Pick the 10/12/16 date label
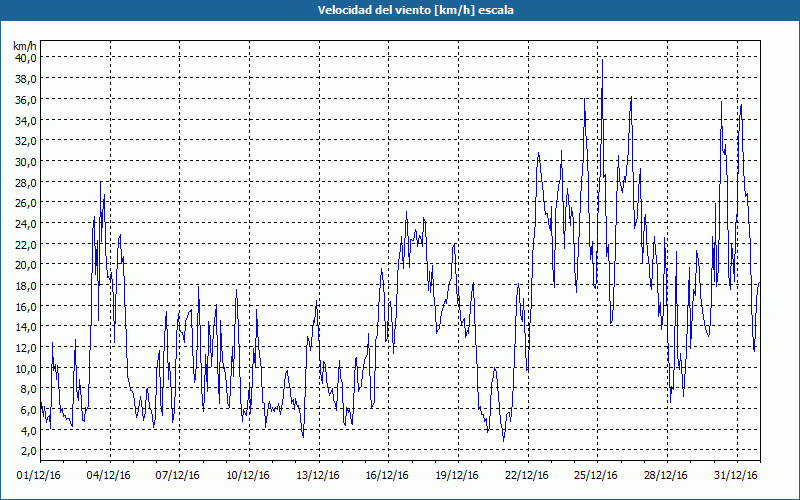The width and height of the screenshot is (800, 500). click(249, 475)
